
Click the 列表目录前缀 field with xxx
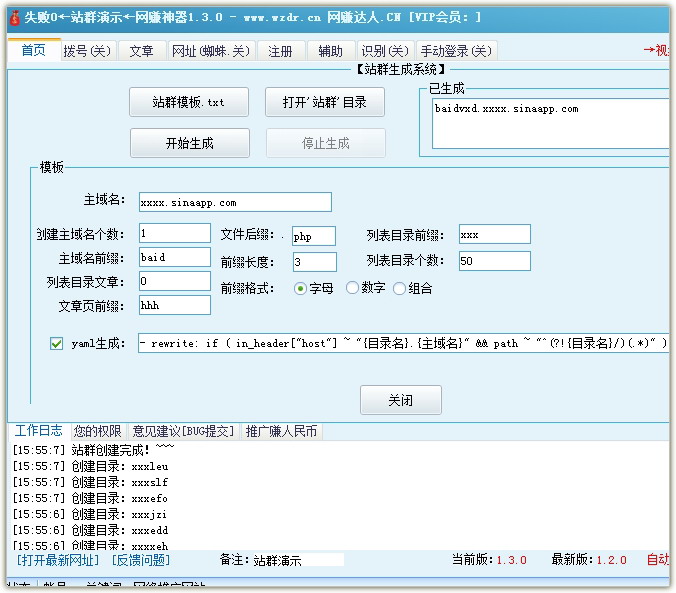click(x=494, y=234)
